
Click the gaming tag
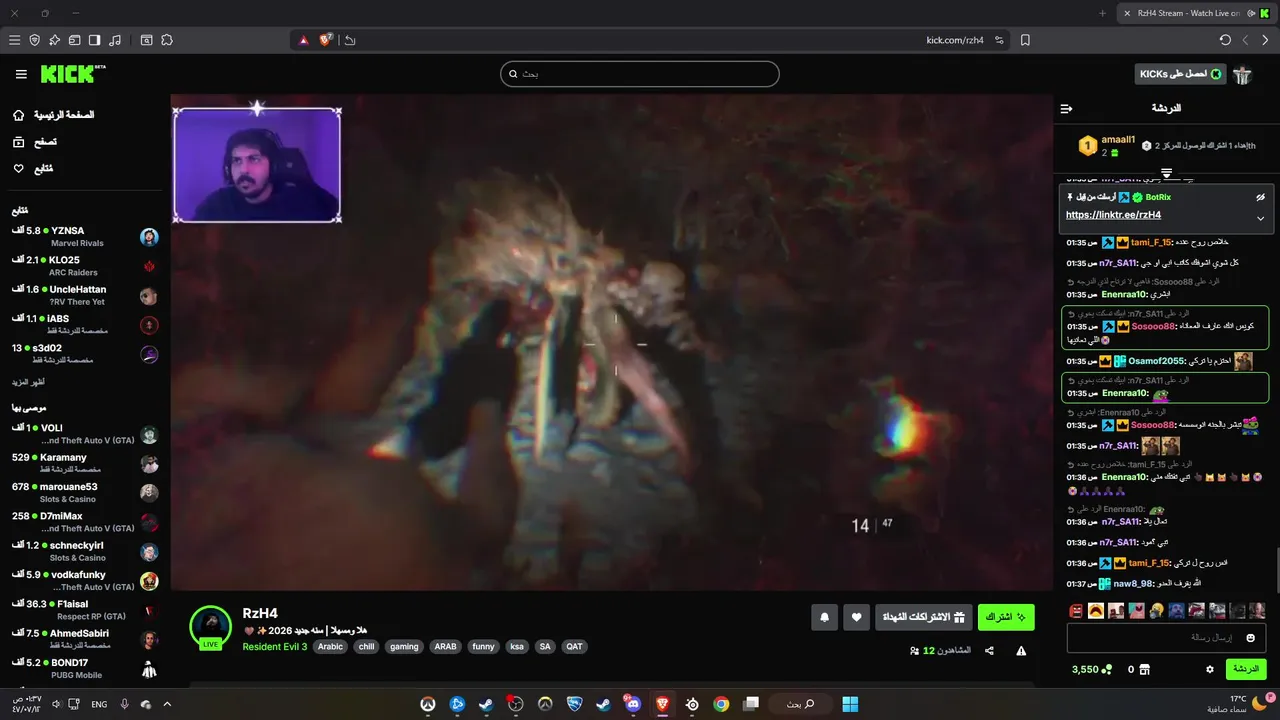tap(404, 647)
